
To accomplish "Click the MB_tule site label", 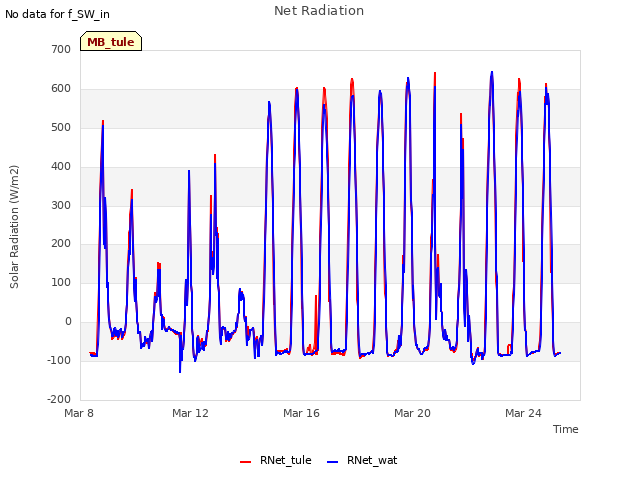I will 111,42.
